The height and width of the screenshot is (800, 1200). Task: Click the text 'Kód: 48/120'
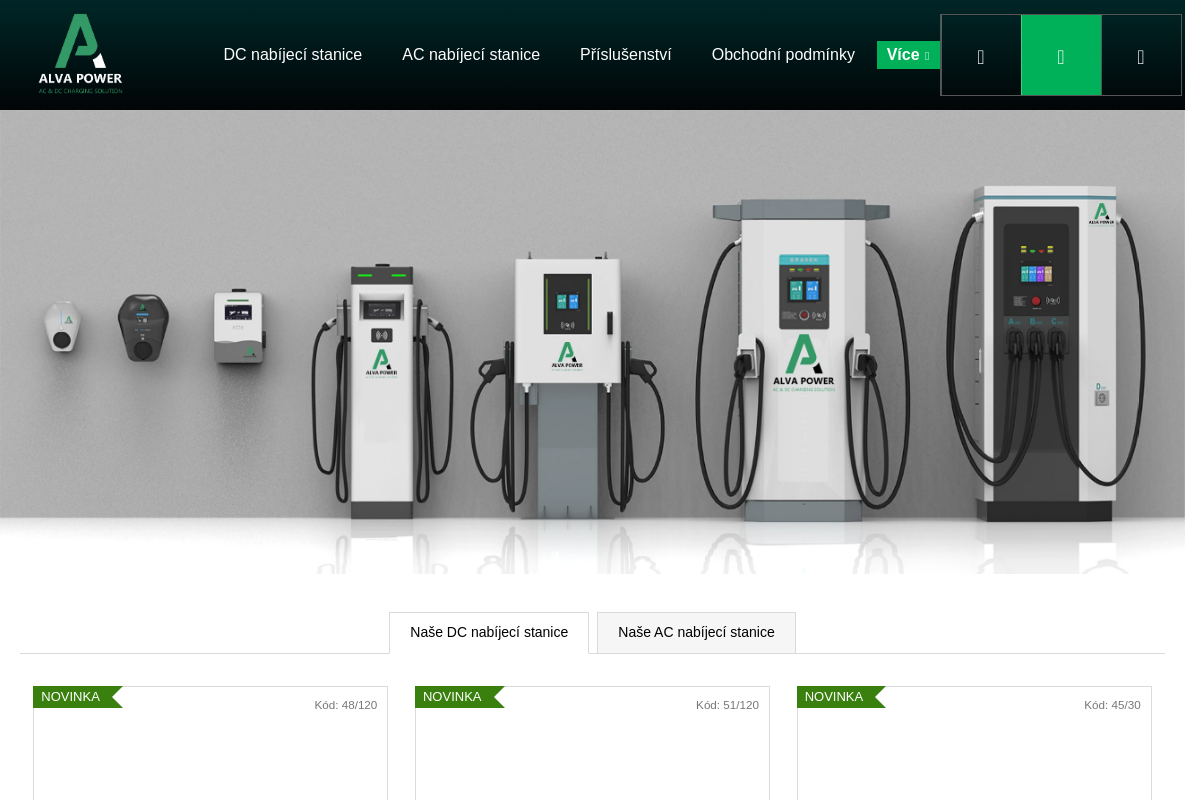(346, 705)
